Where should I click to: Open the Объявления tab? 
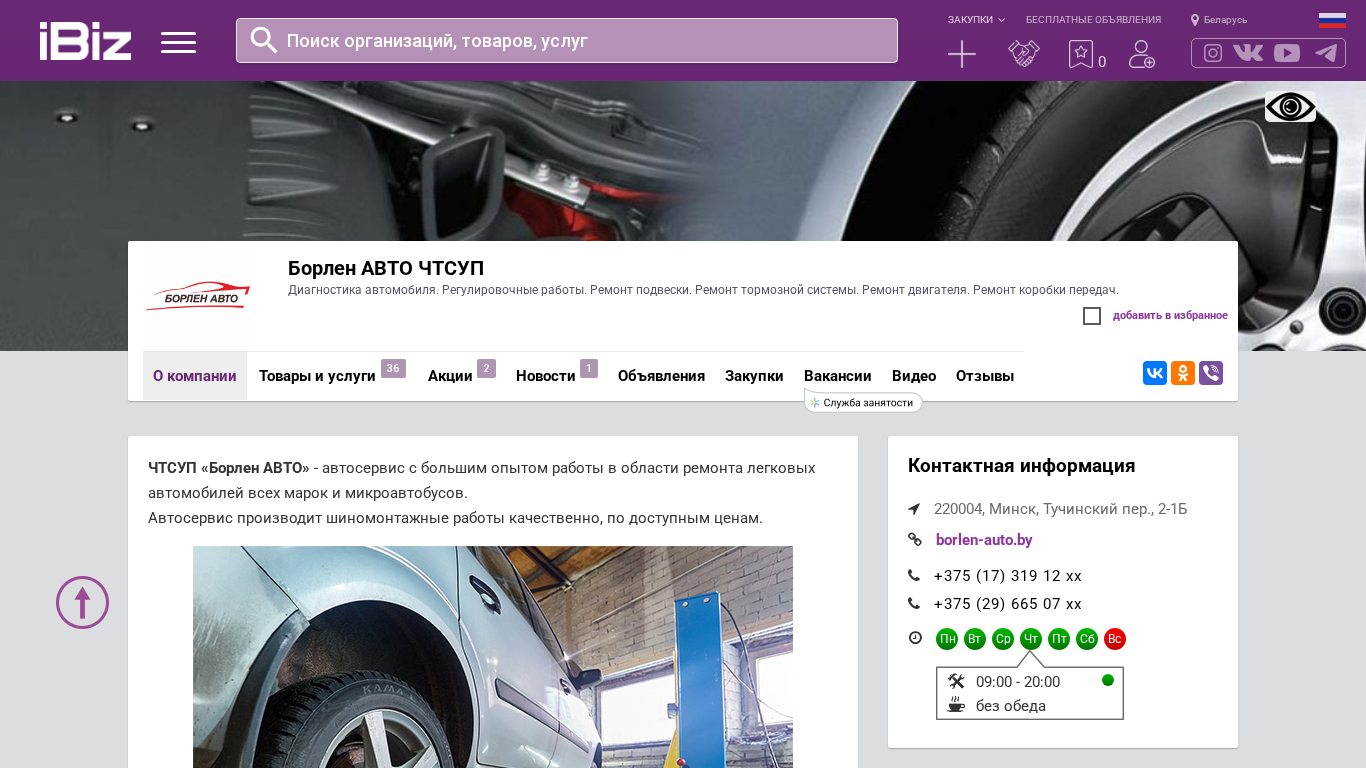(x=661, y=376)
